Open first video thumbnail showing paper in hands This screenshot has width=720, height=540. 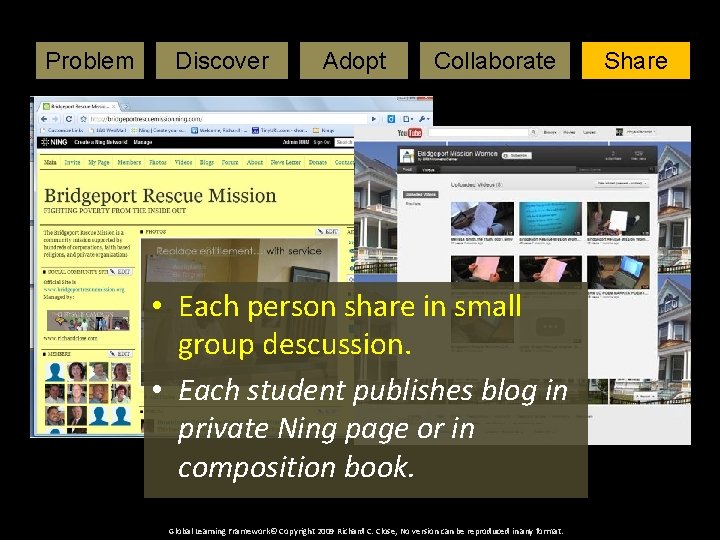482,219
